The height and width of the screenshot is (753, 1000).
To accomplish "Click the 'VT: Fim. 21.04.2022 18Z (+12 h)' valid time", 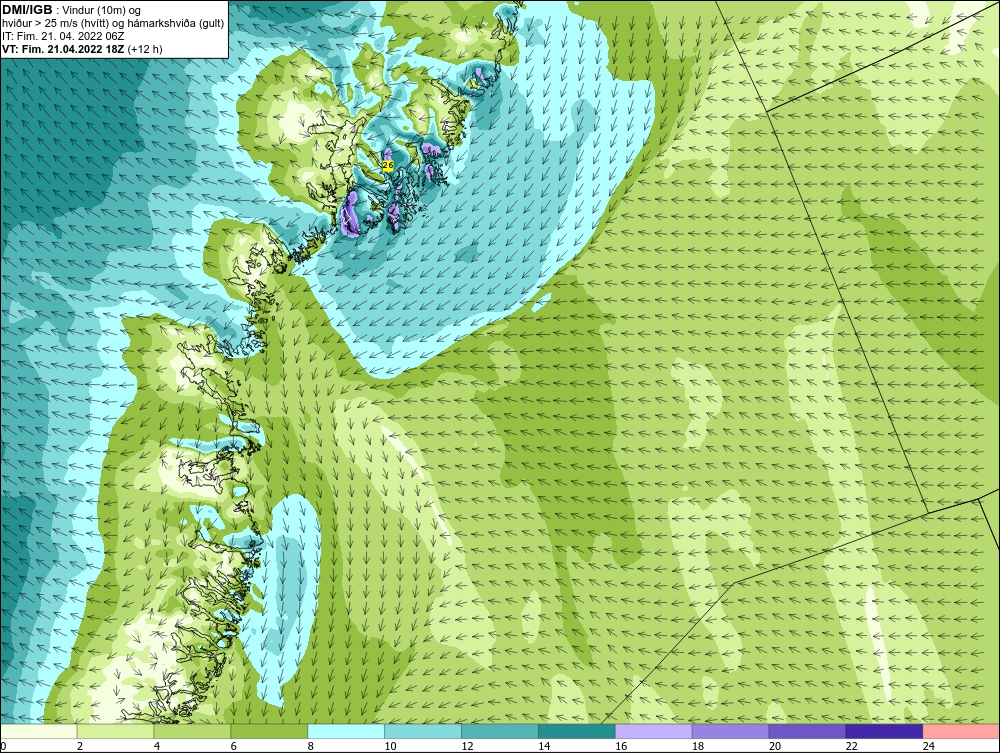I will [x=82, y=49].
